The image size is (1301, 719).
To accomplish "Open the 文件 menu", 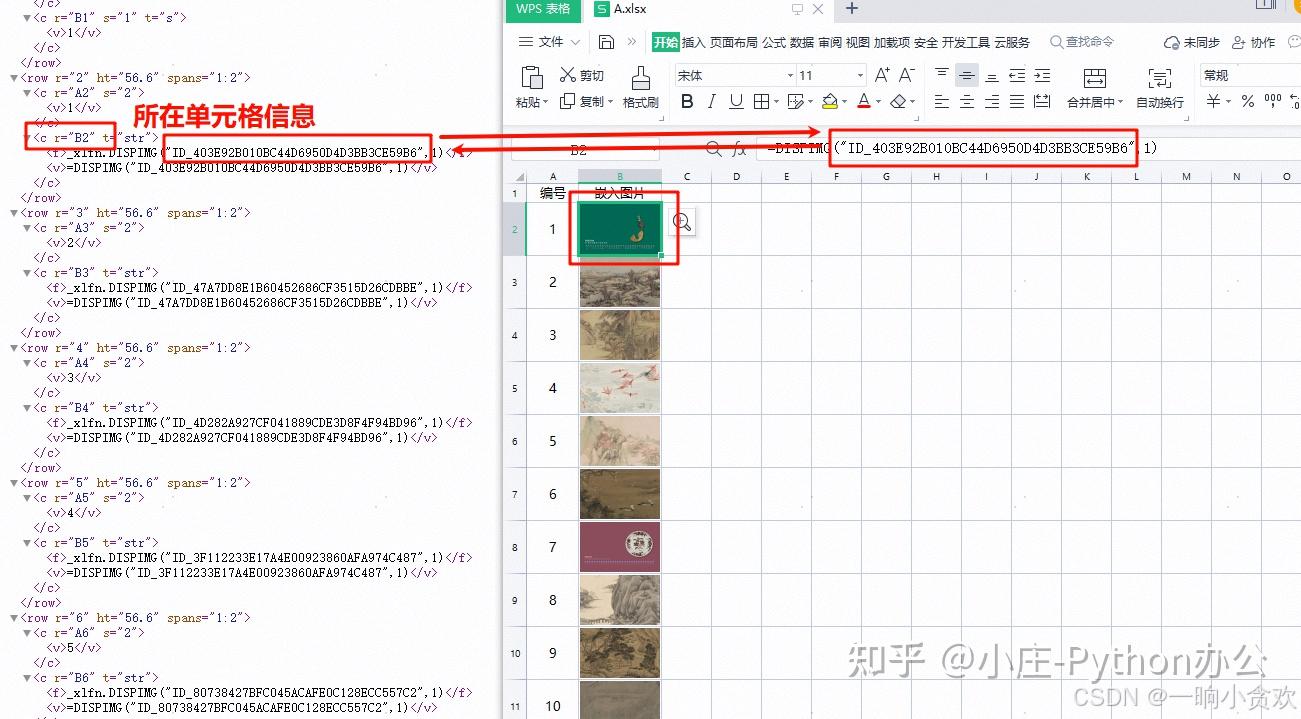I will 549,42.
